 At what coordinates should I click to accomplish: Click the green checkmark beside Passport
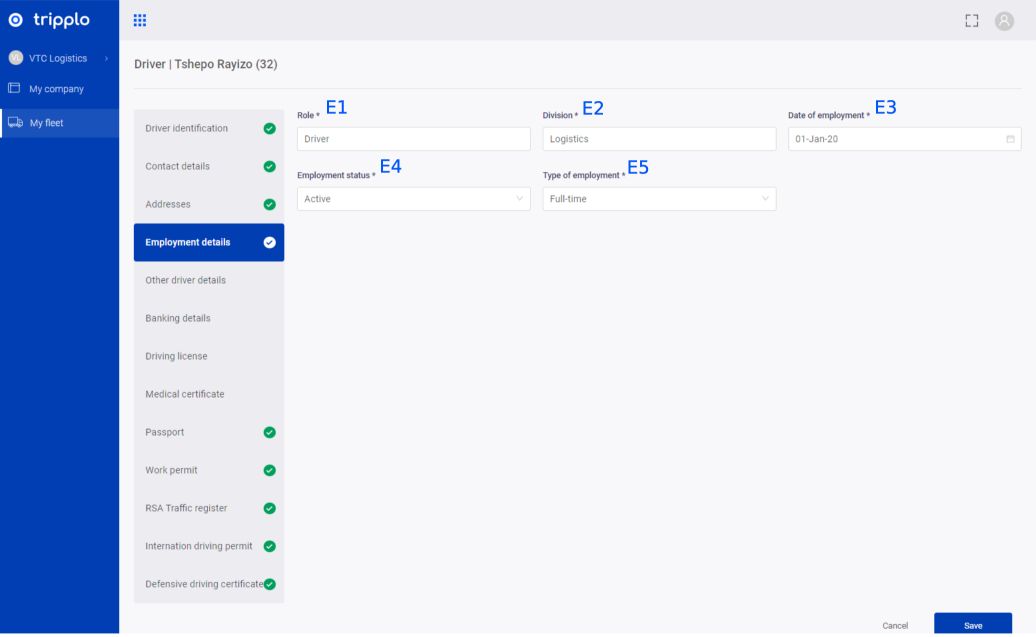[269, 433]
